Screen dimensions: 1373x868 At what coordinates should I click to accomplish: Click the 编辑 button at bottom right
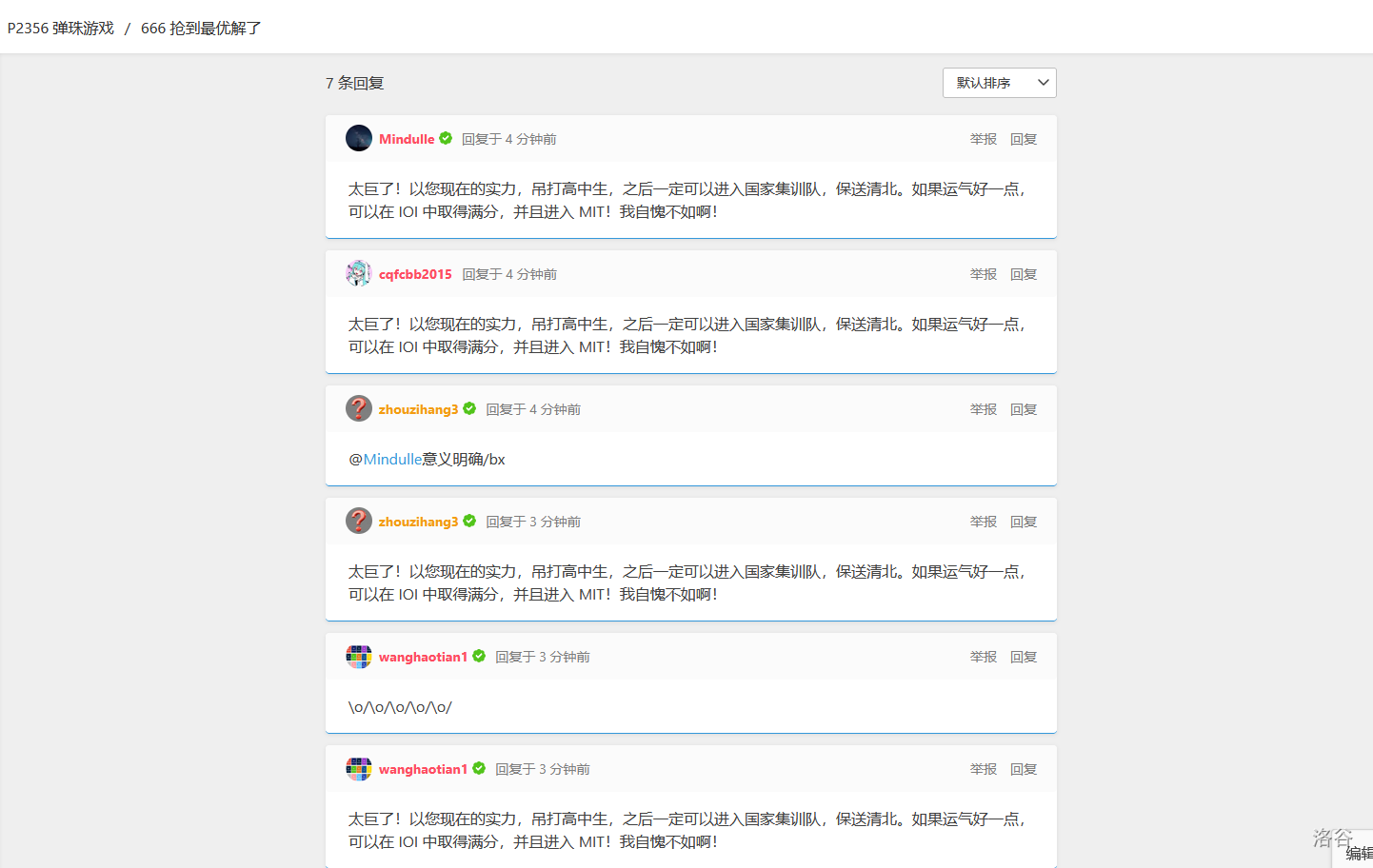[x=1358, y=853]
